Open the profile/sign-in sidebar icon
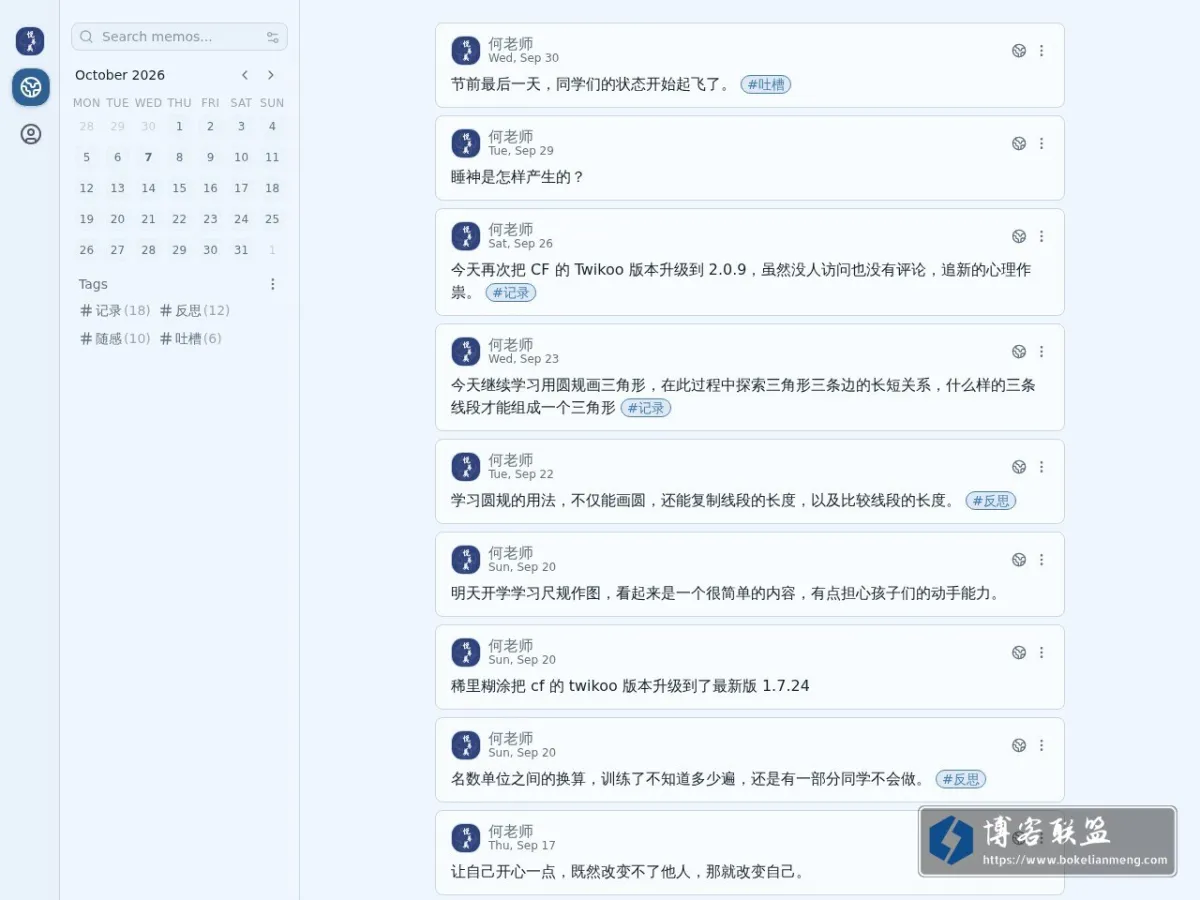 click(31, 134)
